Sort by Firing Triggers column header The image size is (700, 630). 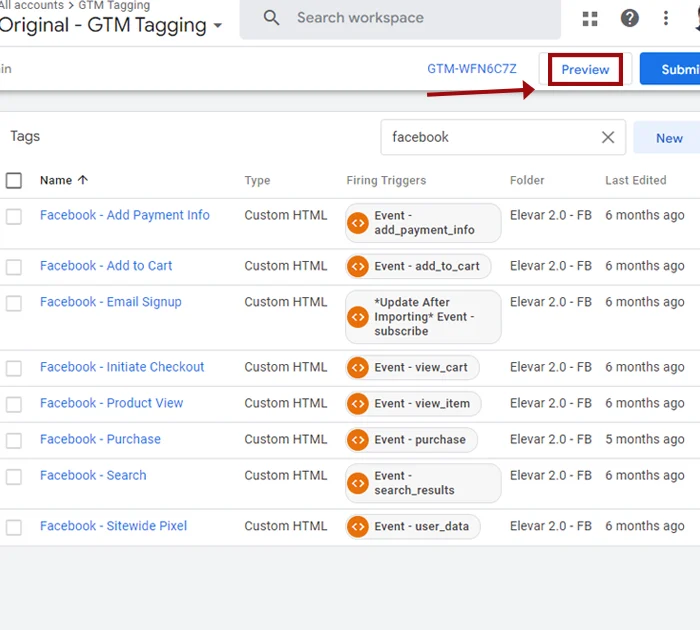[386, 180]
